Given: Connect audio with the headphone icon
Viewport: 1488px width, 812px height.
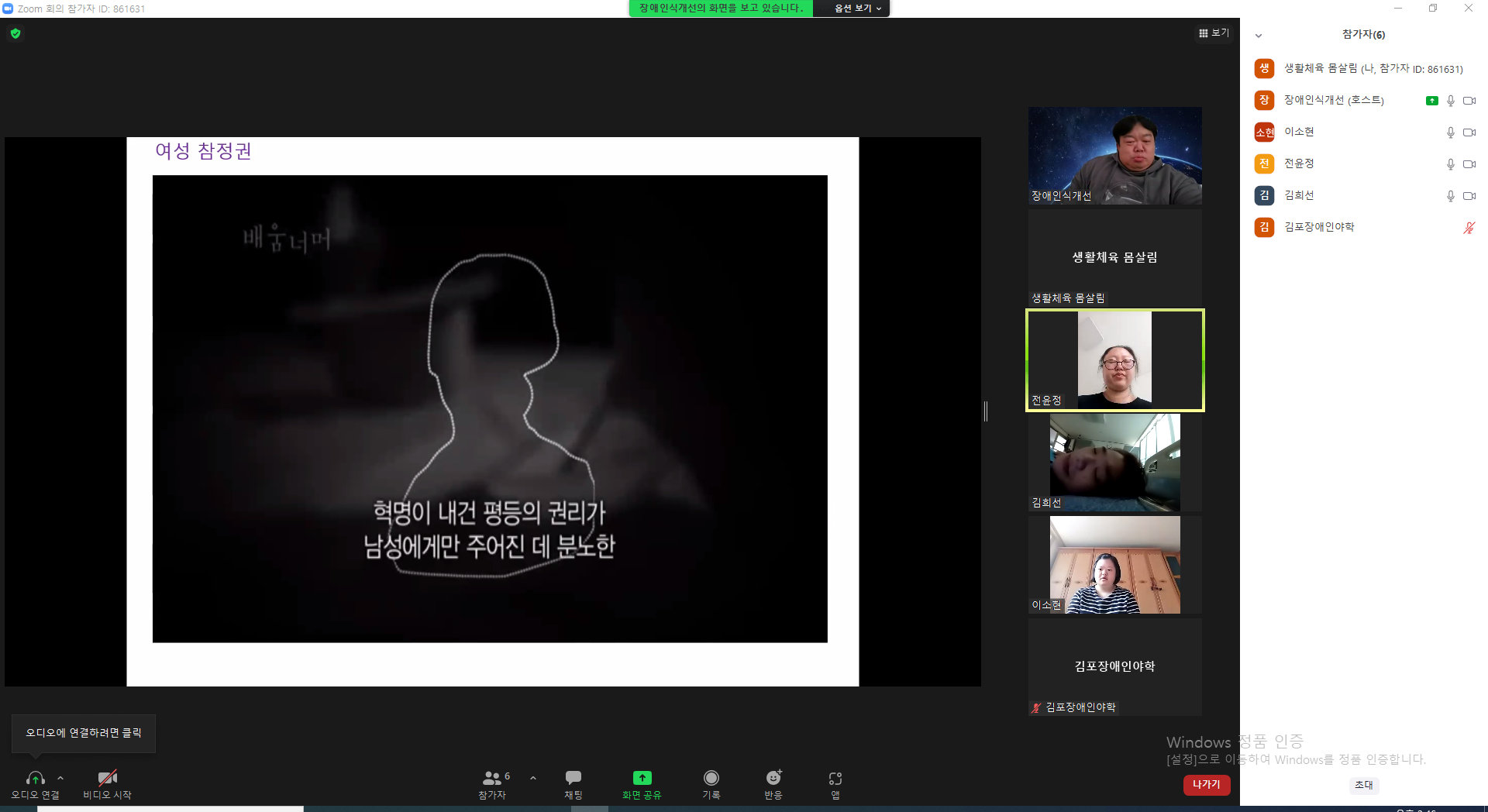Looking at the screenshot, I should [x=35, y=778].
